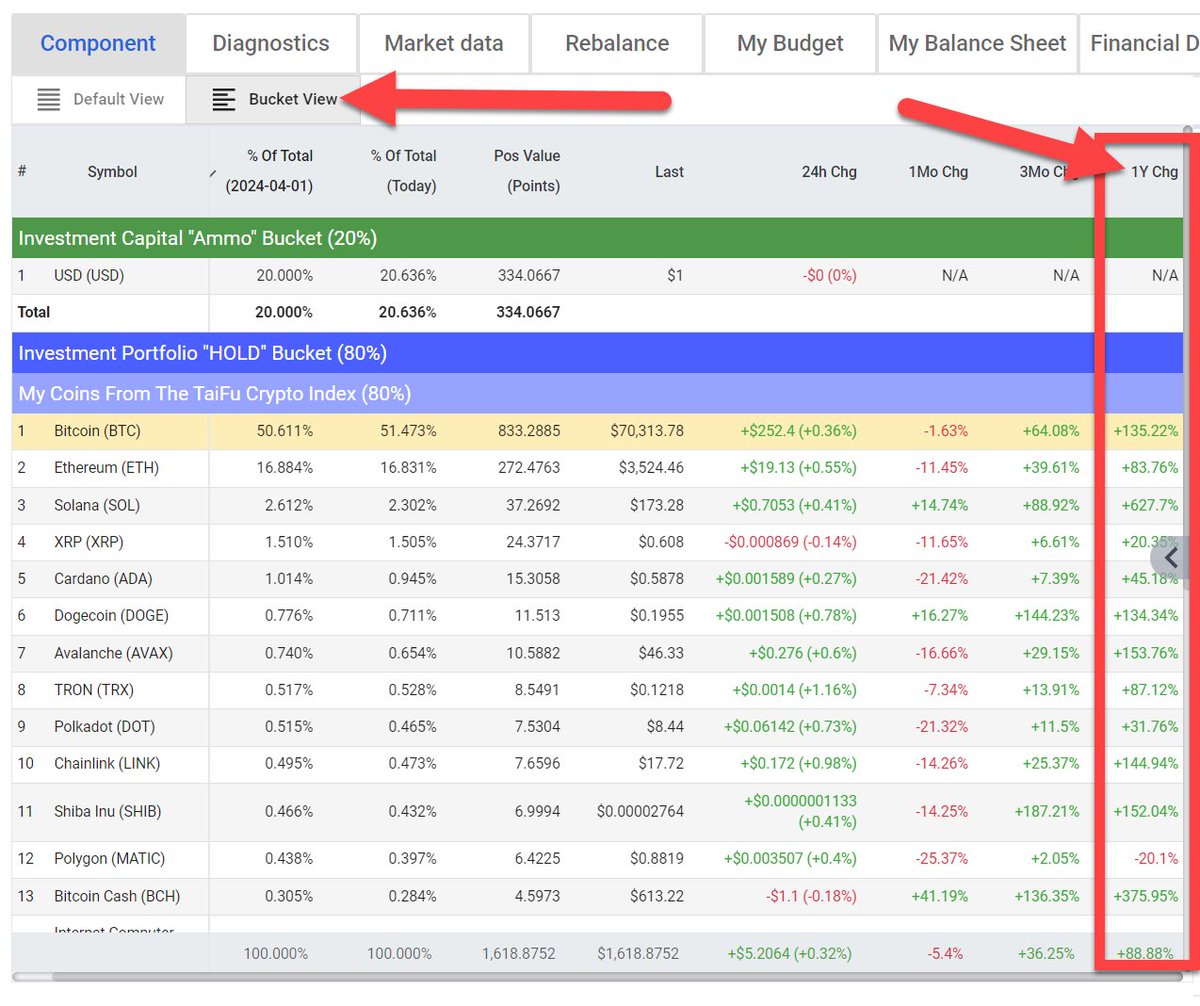Select XRP (XRP) symbol
1200x1006 pixels.
coord(89,542)
